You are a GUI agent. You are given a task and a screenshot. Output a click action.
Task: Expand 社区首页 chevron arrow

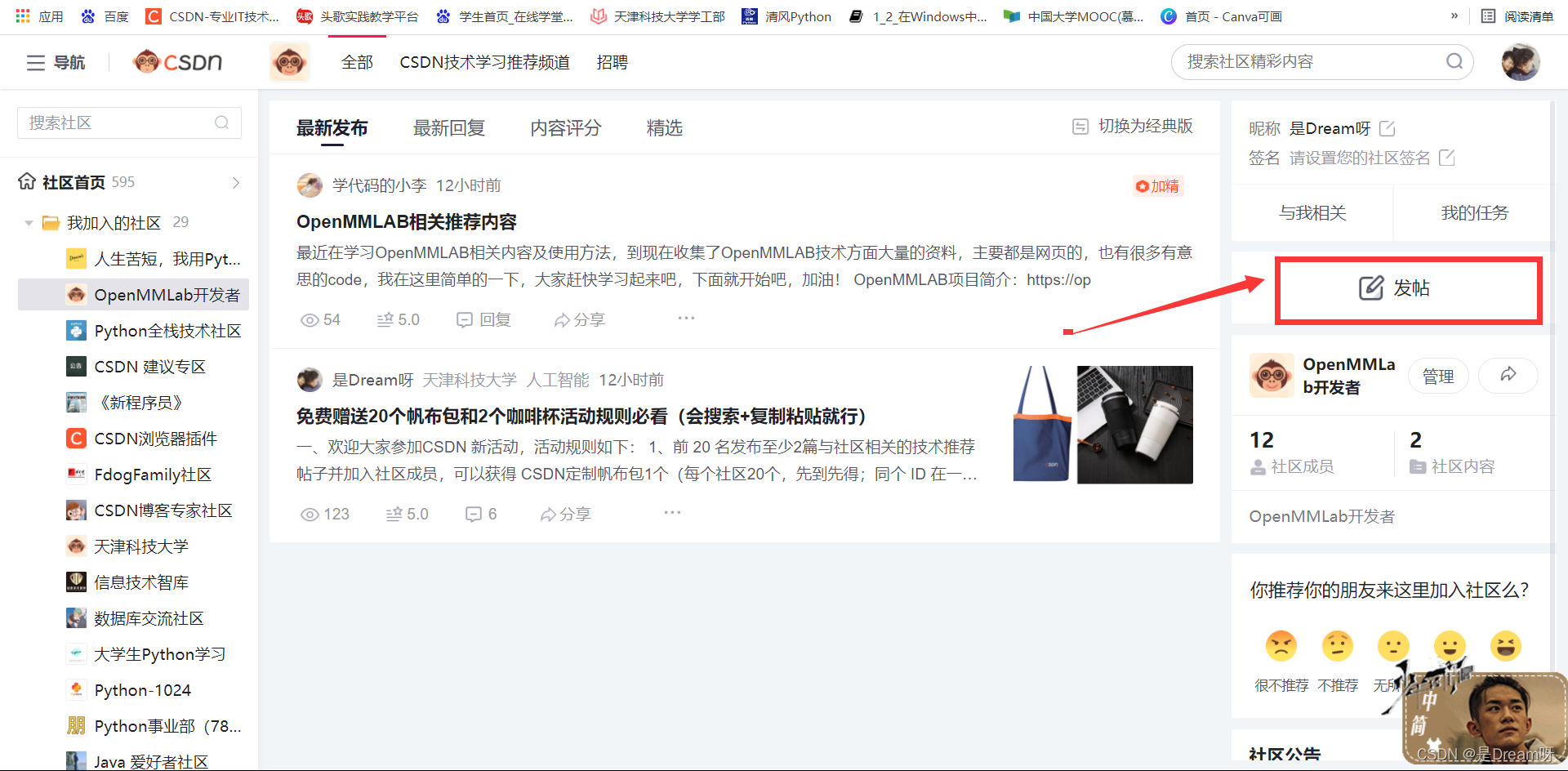[236, 182]
